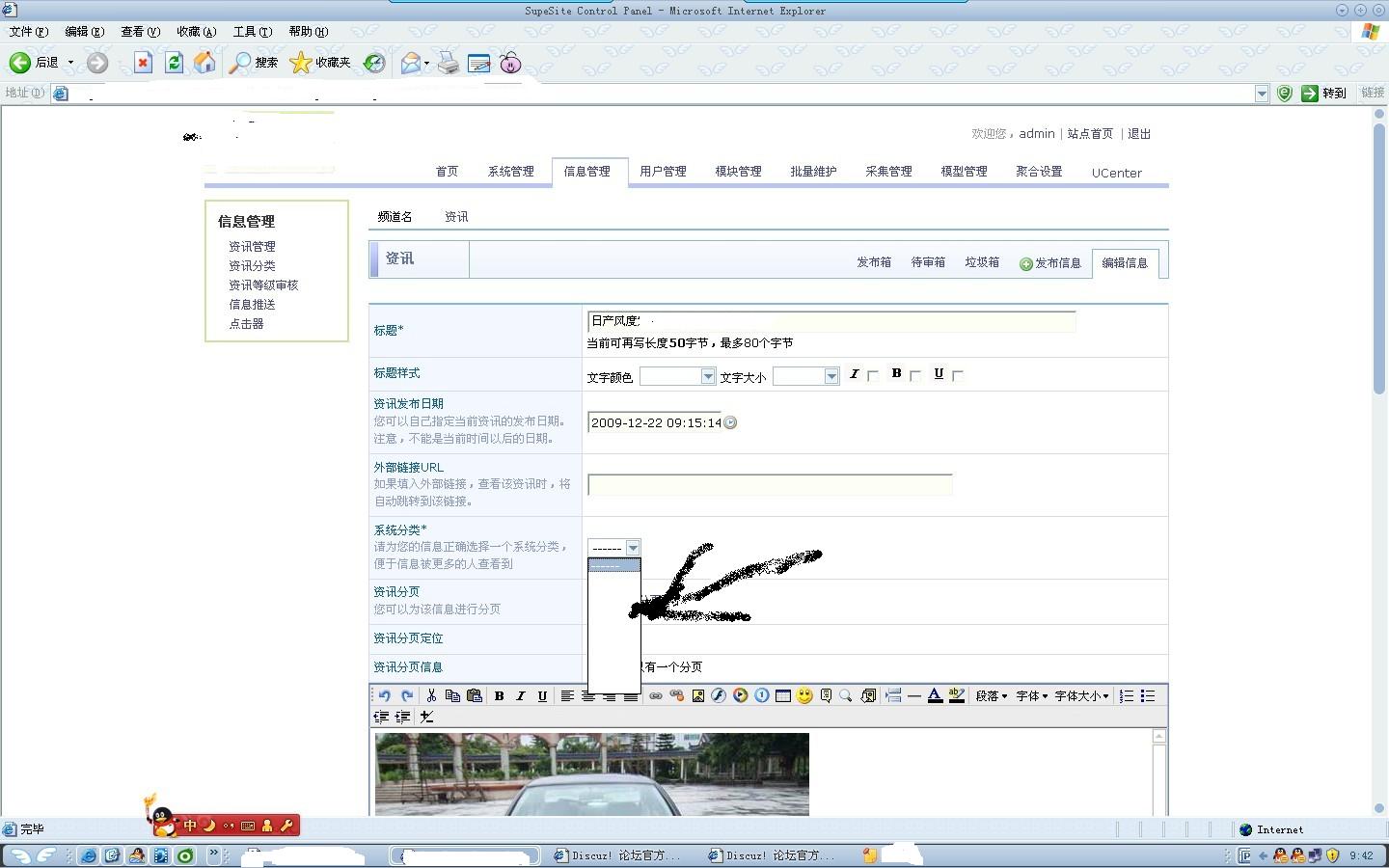Open the 文件 menu
The image size is (1389, 868).
pos(28,32)
